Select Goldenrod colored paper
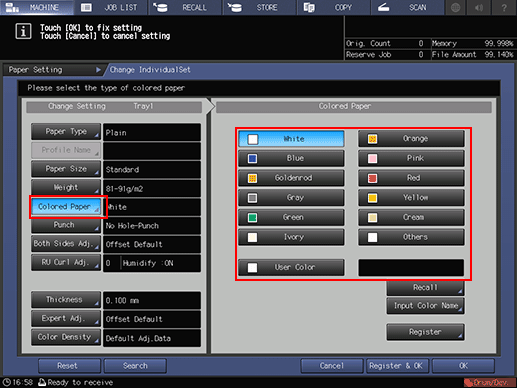This screenshot has height=388, width=517. 291,178
